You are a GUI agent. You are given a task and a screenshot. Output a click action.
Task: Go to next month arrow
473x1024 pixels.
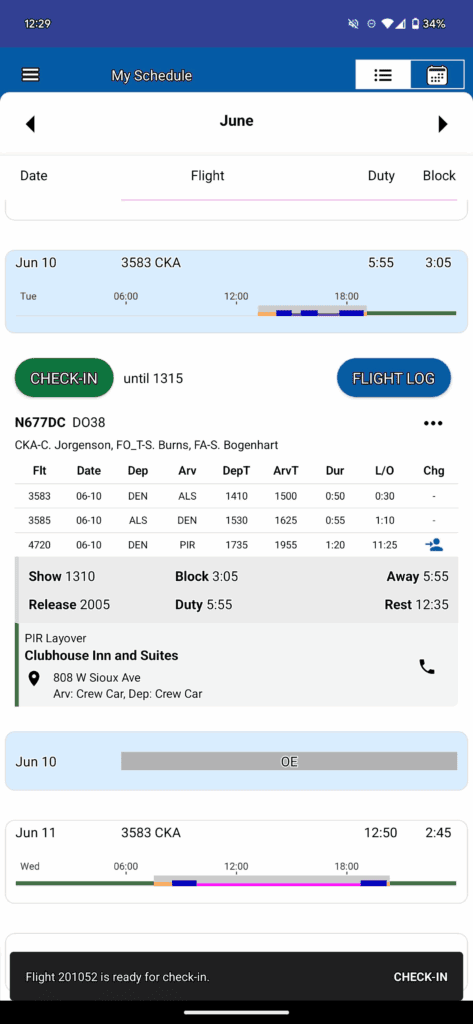click(443, 124)
